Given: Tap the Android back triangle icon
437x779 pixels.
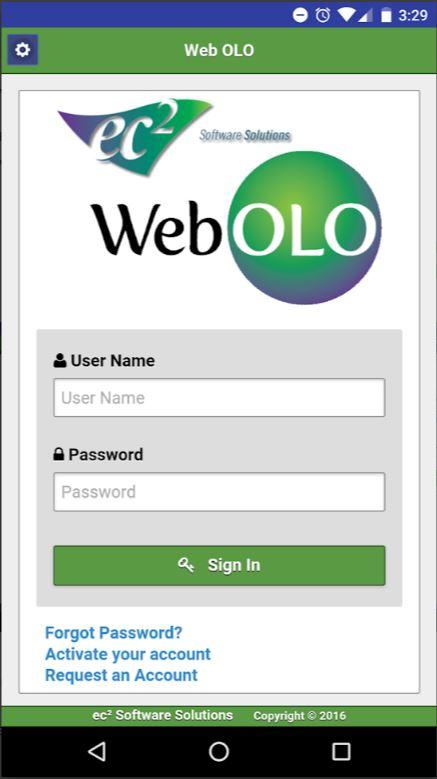Looking at the screenshot, I should click(97, 752).
